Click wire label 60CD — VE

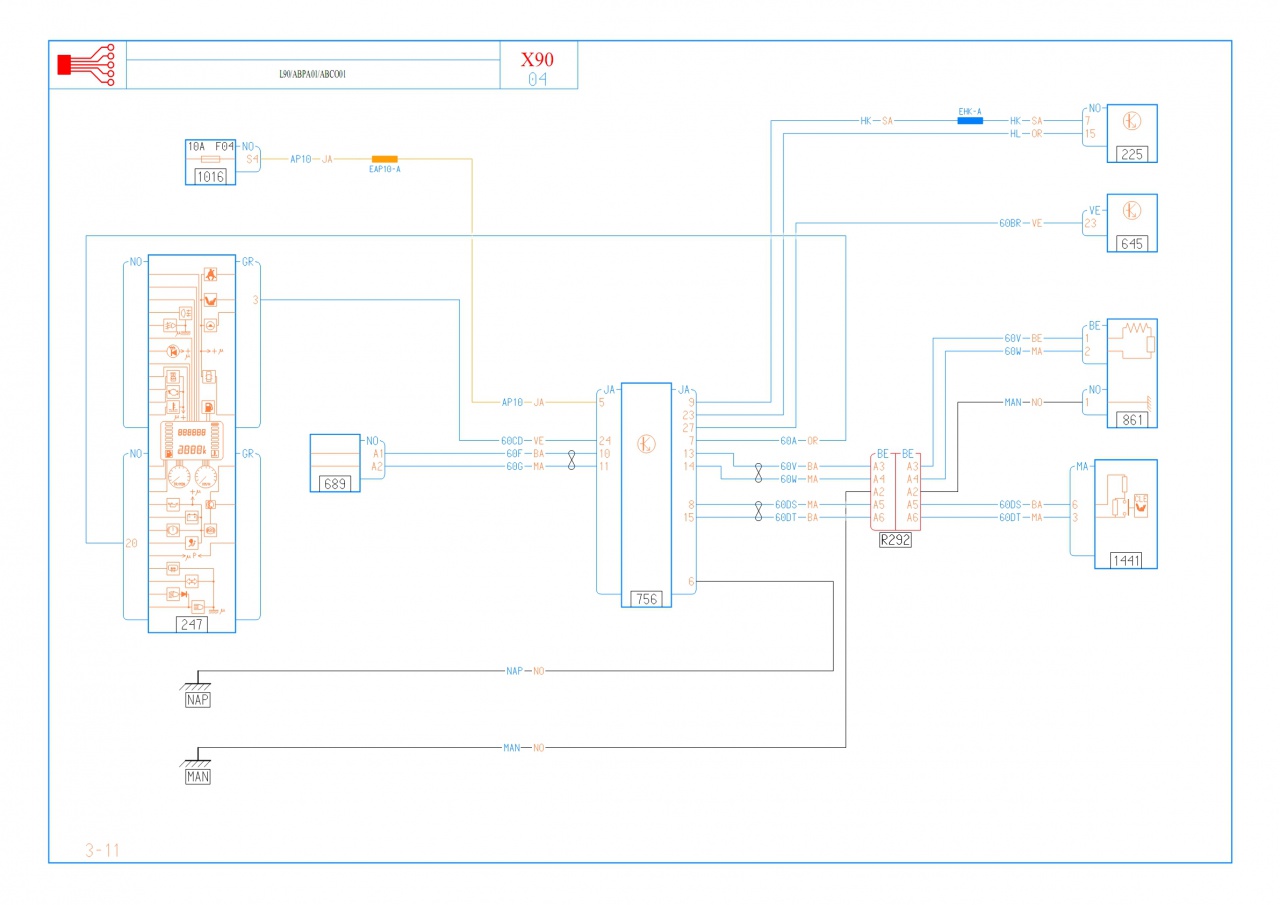tap(522, 440)
